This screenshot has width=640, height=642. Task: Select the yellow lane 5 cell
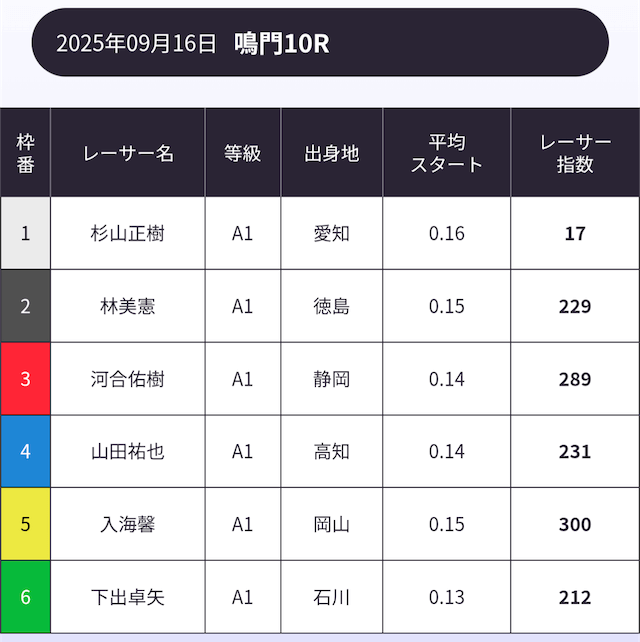coord(26,525)
